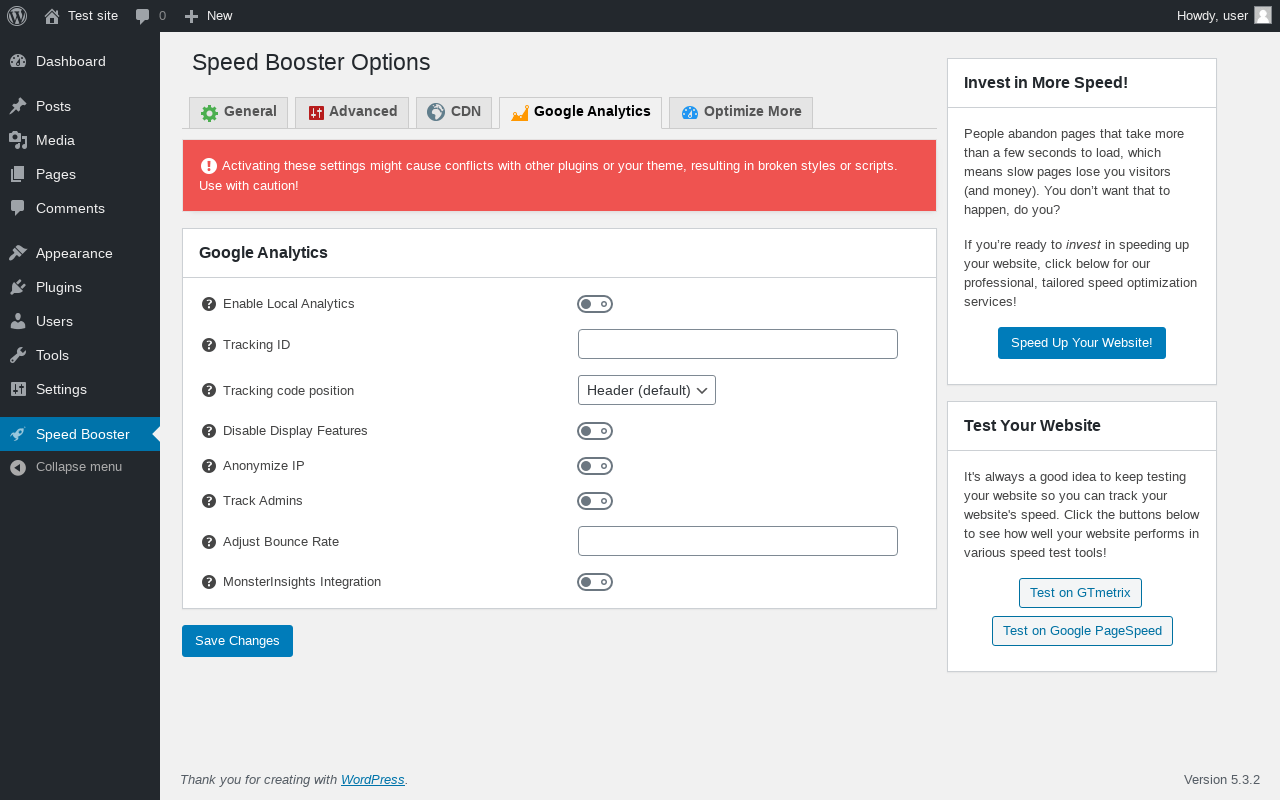Click the Test on GTmetrix button
1280x800 pixels.
(1080, 593)
